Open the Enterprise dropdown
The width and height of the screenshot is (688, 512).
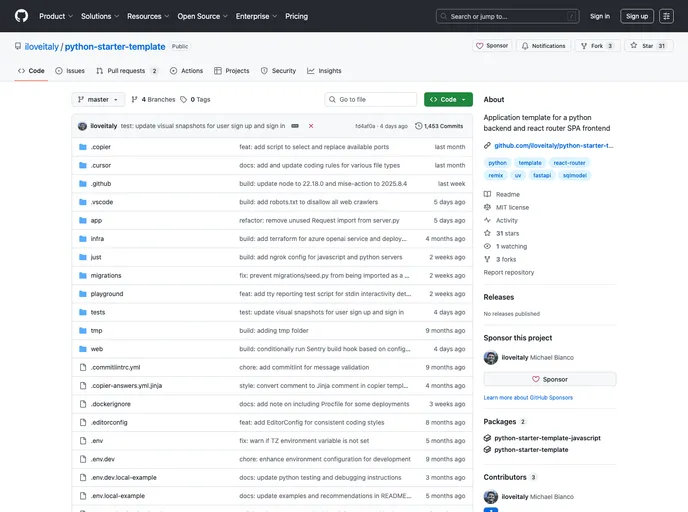click(x=256, y=16)
